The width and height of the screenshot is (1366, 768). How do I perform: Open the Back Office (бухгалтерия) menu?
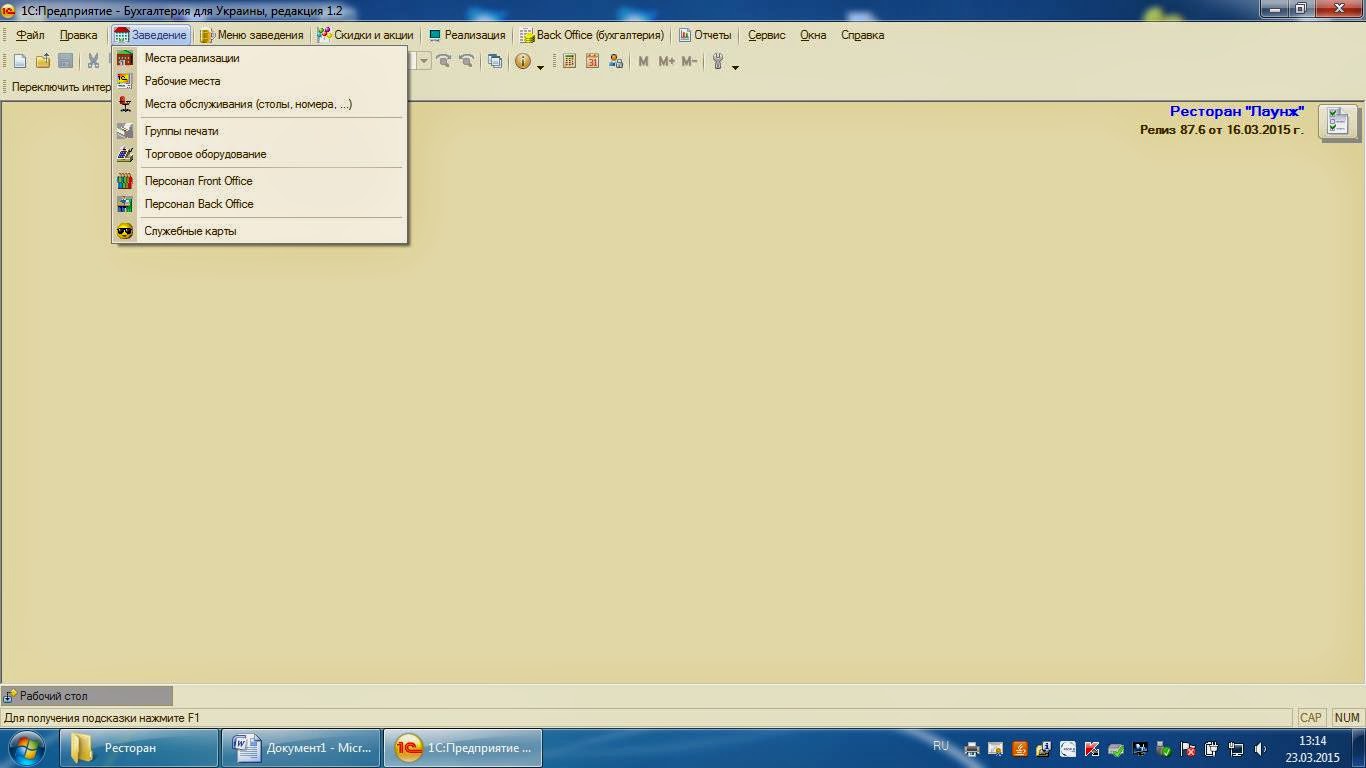[x=592, y=35]
